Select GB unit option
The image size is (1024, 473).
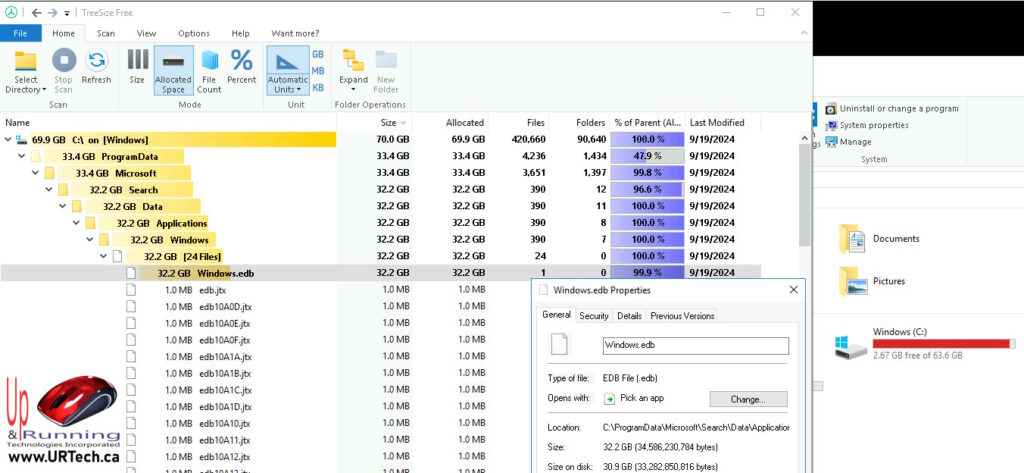[318, 55]
